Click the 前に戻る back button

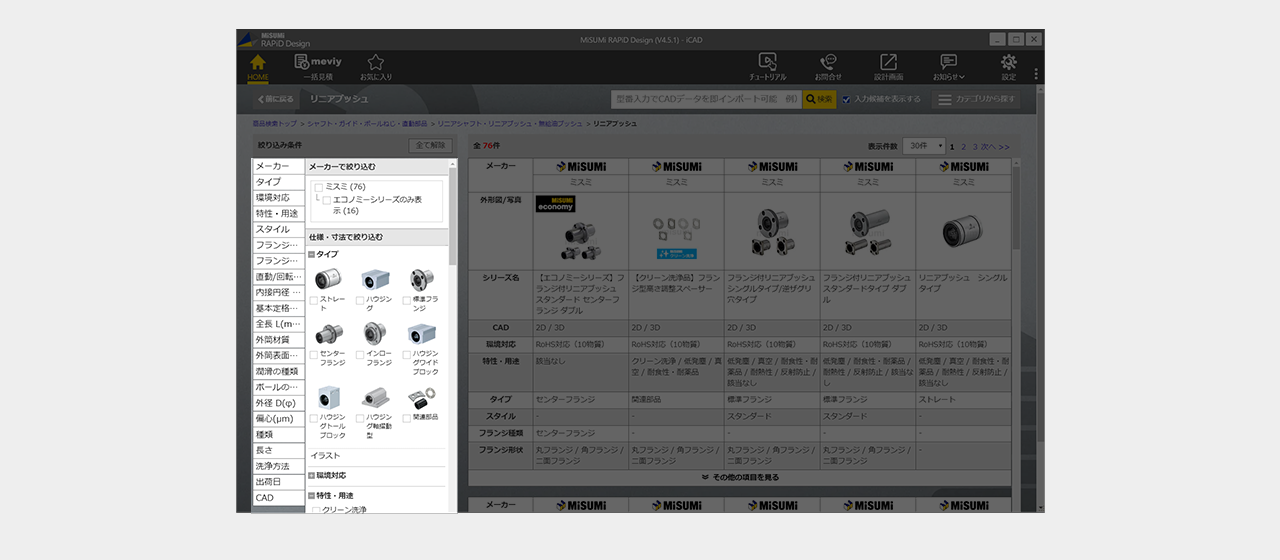275,99
